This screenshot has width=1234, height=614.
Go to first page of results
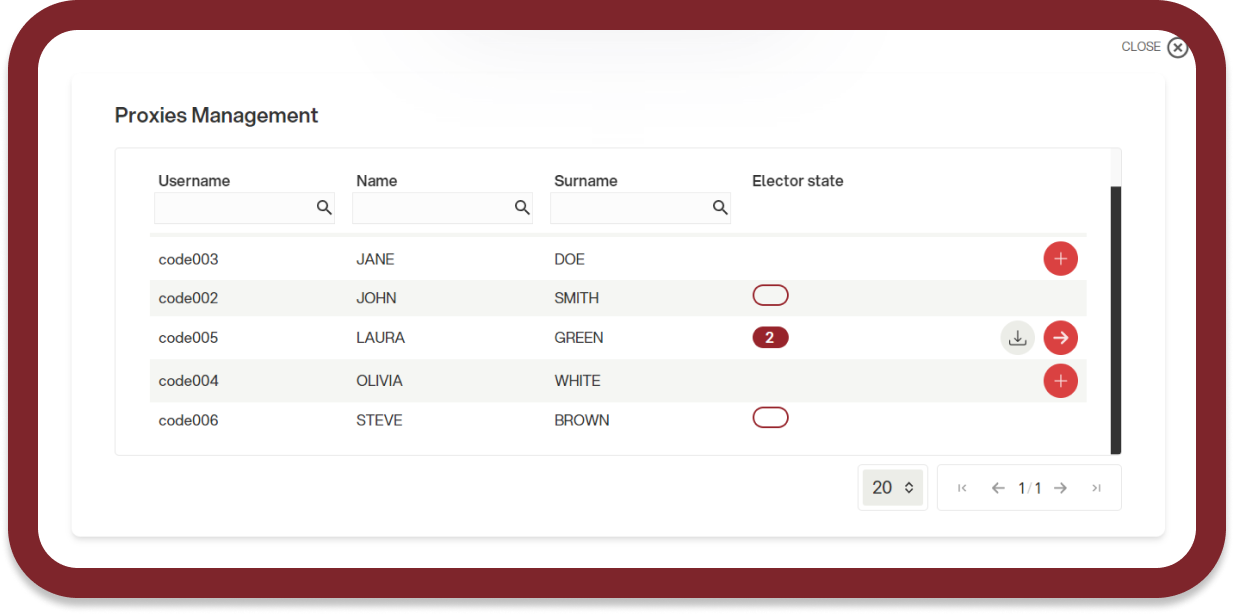coord(962,488)
